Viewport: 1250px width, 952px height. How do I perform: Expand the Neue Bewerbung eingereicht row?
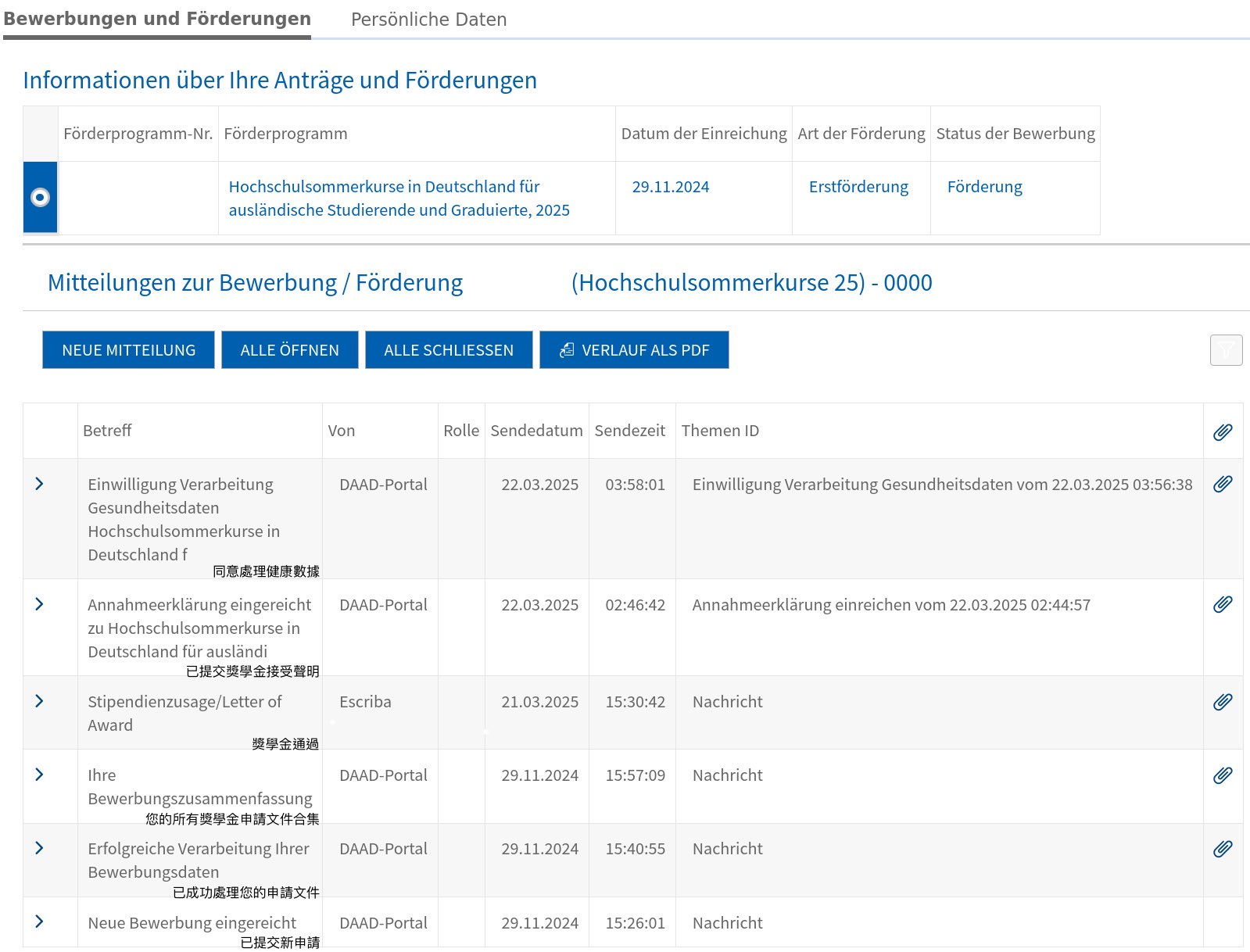(40, 922)
